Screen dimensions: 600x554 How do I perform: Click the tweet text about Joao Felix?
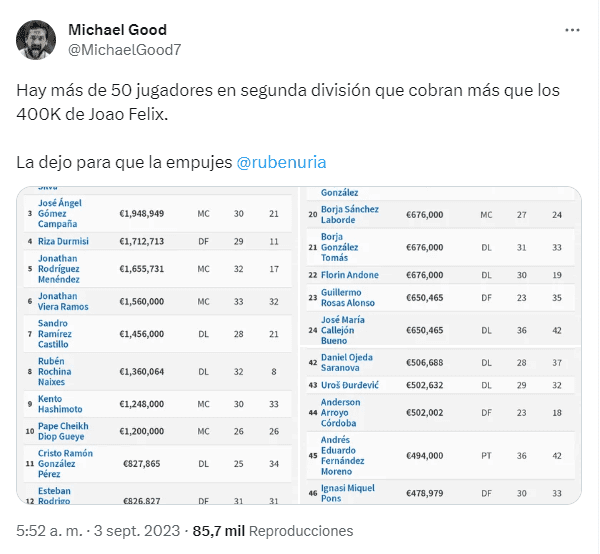click(288, 103)
